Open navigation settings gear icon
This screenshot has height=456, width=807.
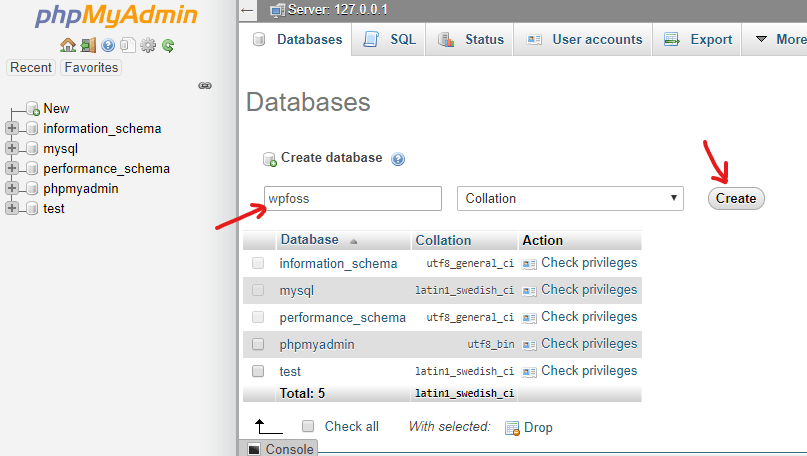148,45
